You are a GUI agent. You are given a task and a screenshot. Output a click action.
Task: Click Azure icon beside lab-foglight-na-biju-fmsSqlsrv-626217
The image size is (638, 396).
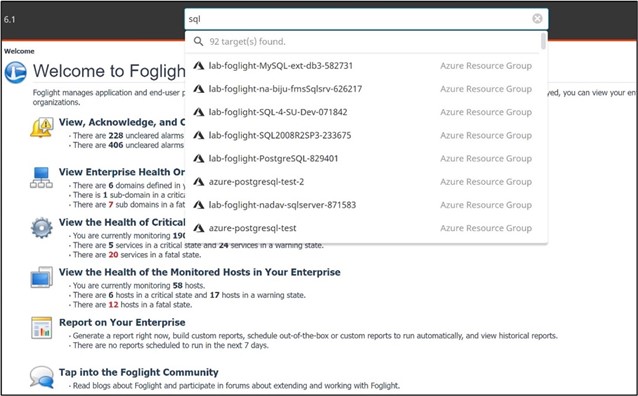coord(199,89)
